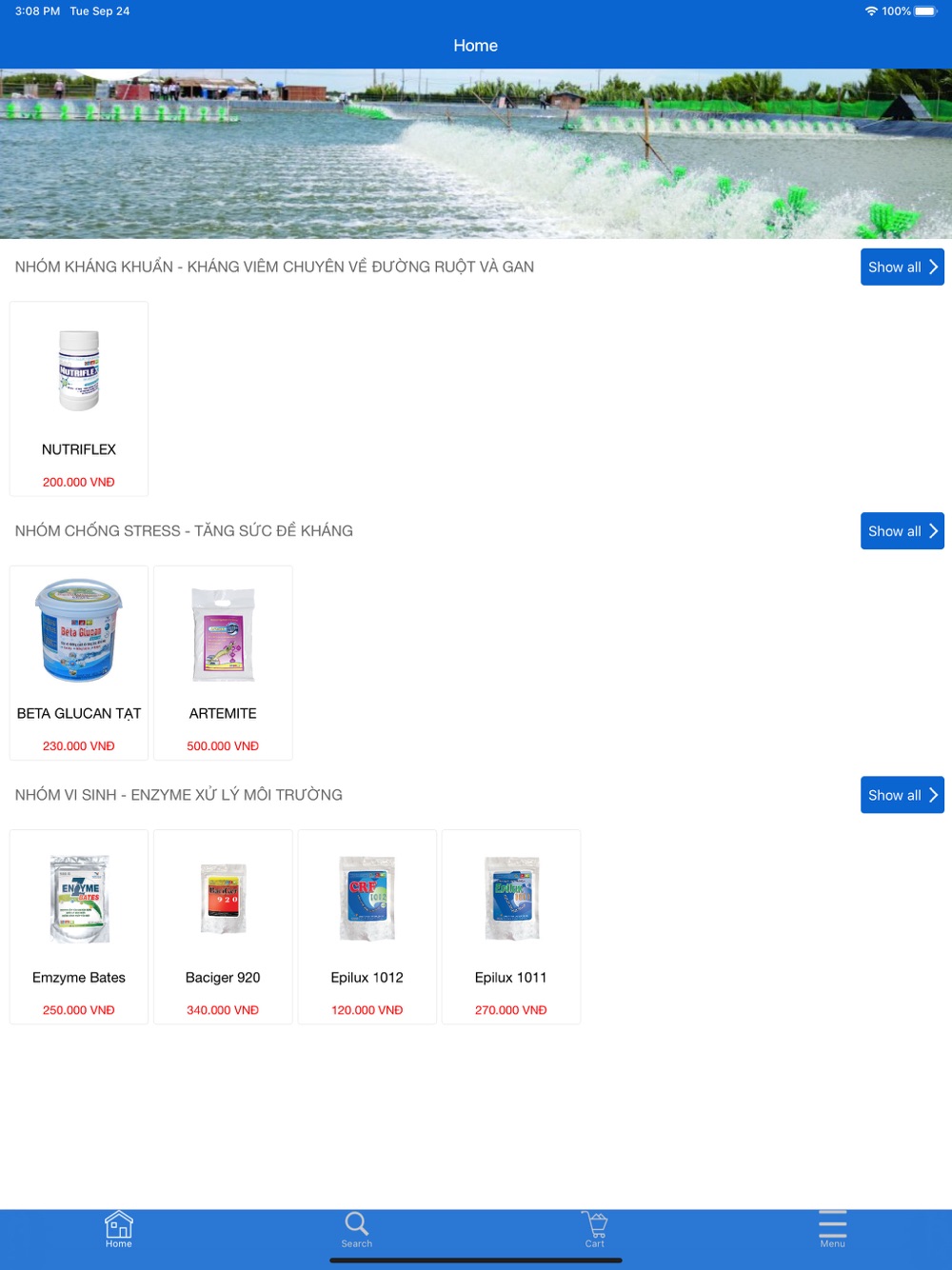Open the shopping Cart icon
Viewport: 952px width, 1270px height.
pyautogui.click(x=595, y=1223)
